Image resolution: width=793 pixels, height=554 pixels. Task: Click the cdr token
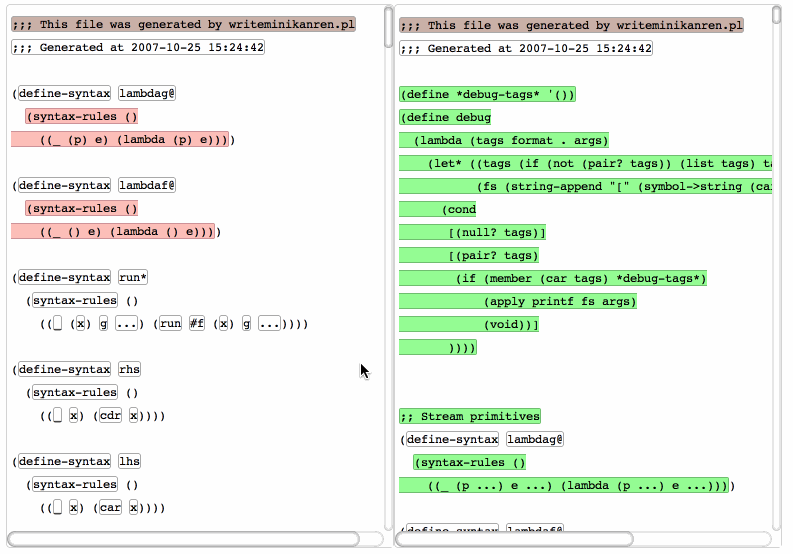[x=110, y=416]
